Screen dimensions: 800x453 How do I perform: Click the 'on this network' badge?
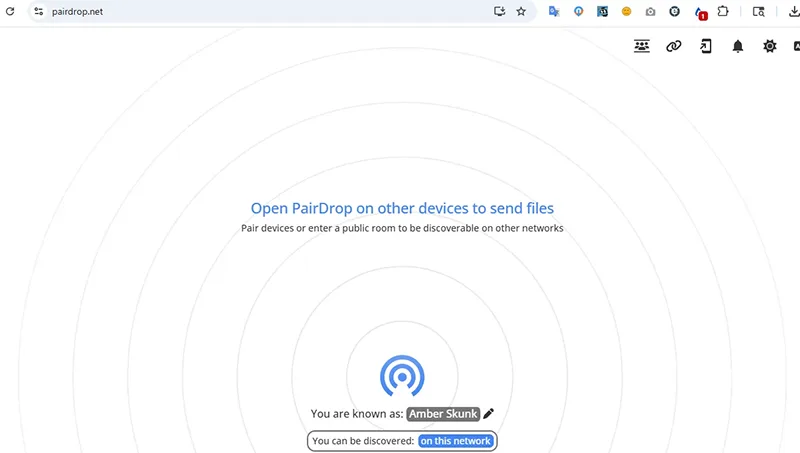click(x=456, y=441)
